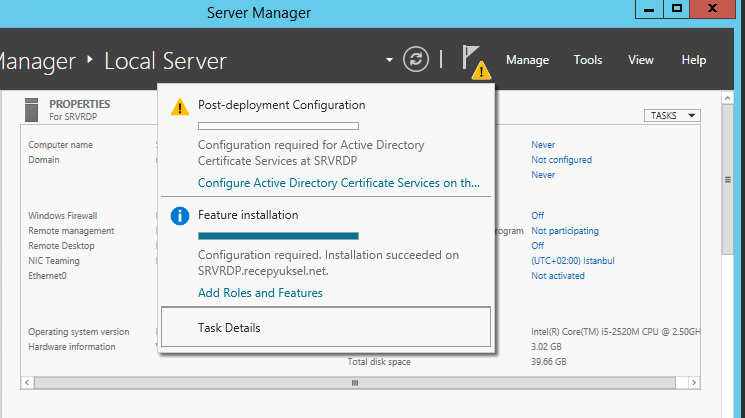Click the 'Off' link above the time zone
The width and height of the screenshot is (745, 418).
pos(537,246)
